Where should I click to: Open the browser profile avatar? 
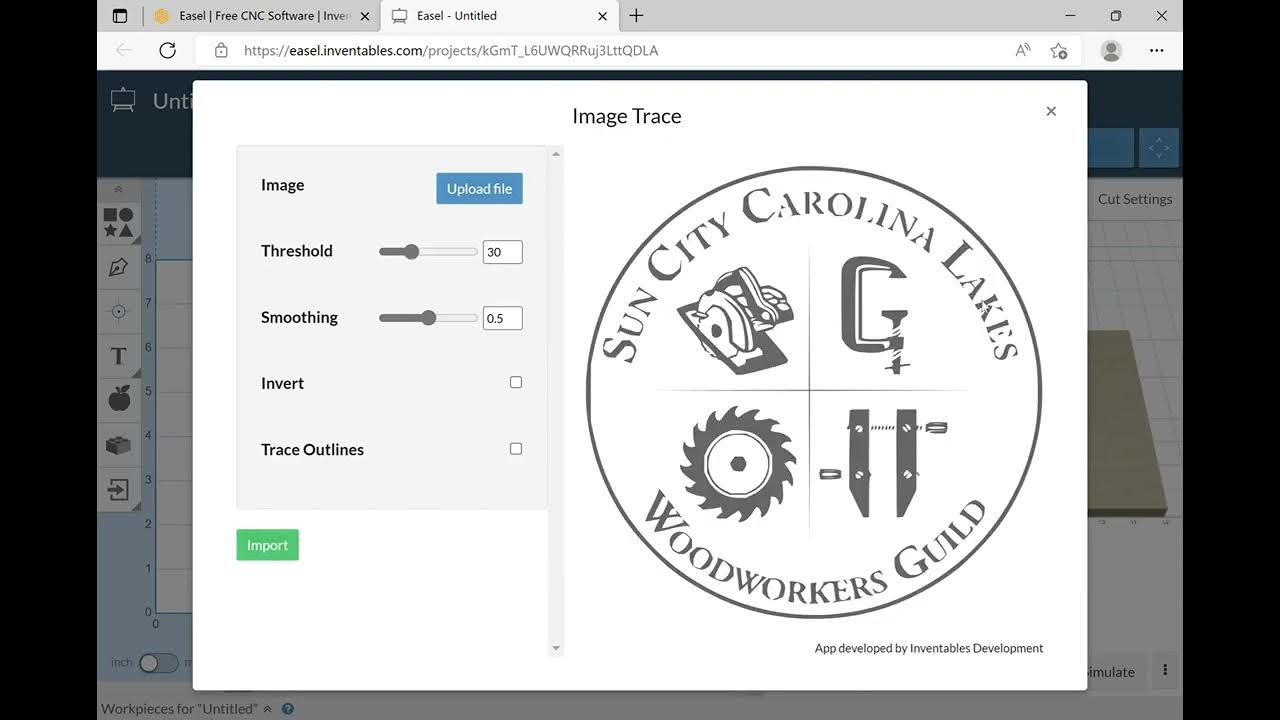(x=1111, y=50)
